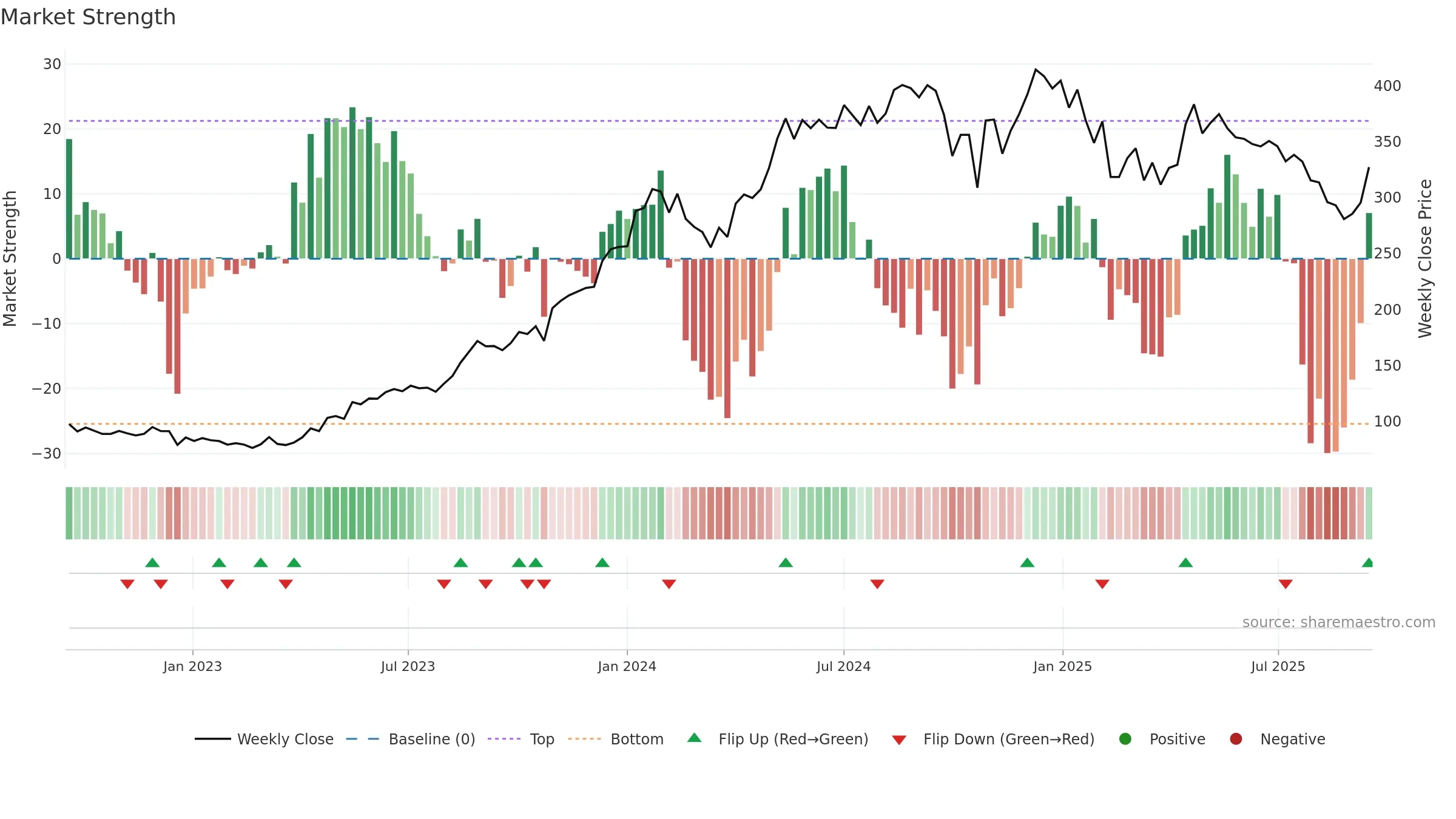This screenshot has height=819, width=1456.
Task: Click the 400 tick on the price axis
Action: click(x=1387, y=86)
